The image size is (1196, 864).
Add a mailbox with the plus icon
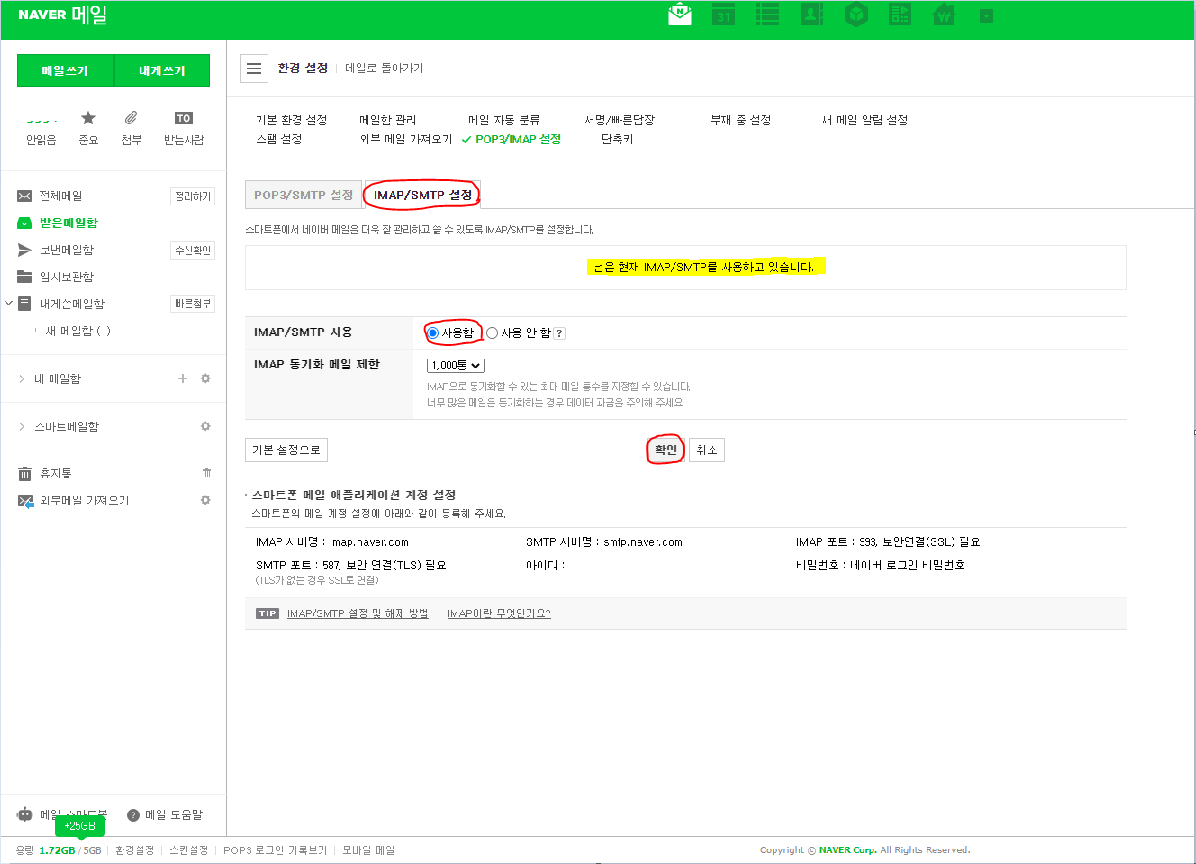click(x=182, y=378)
